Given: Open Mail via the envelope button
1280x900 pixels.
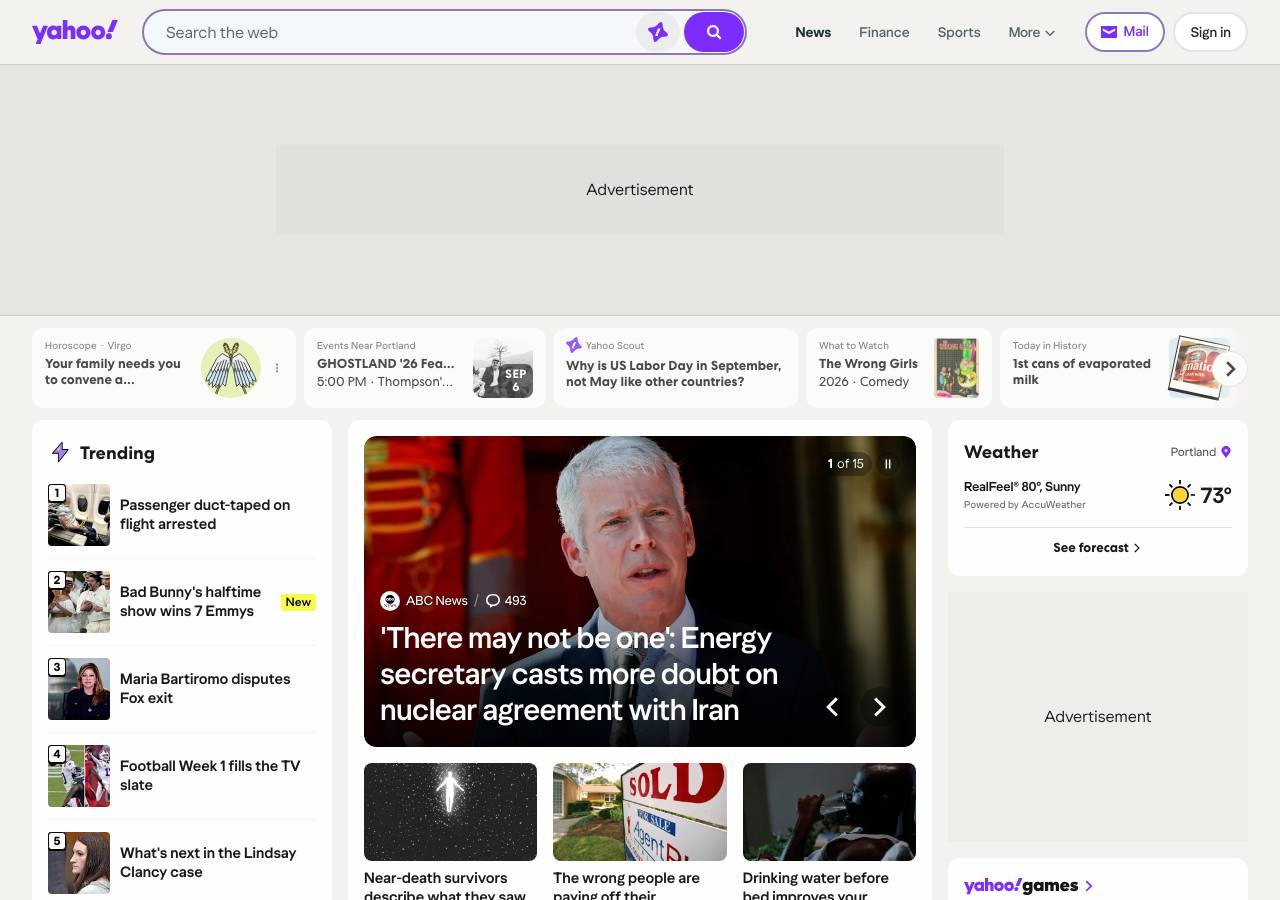Looking at the screenshot, I should pyautogui.click(x=1125, y=32).
